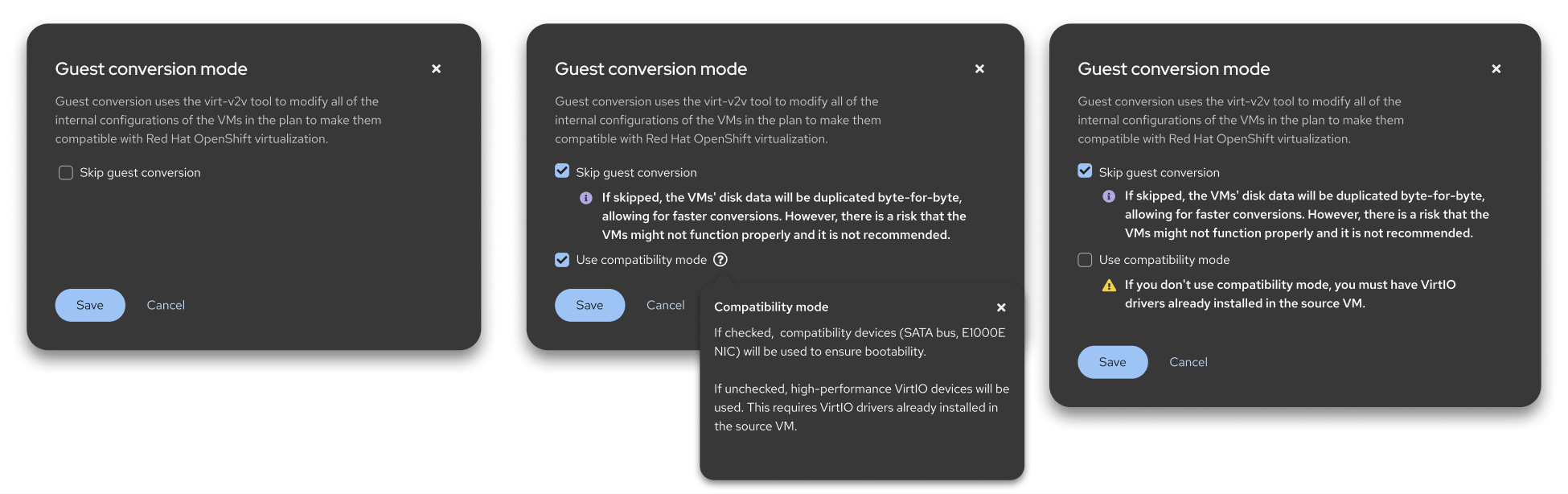Image resolution: width=1568 pixels, height=494 pixels.
Task: Dismiss the Compatibility mode popover
Action: (x=1001, y=307)
